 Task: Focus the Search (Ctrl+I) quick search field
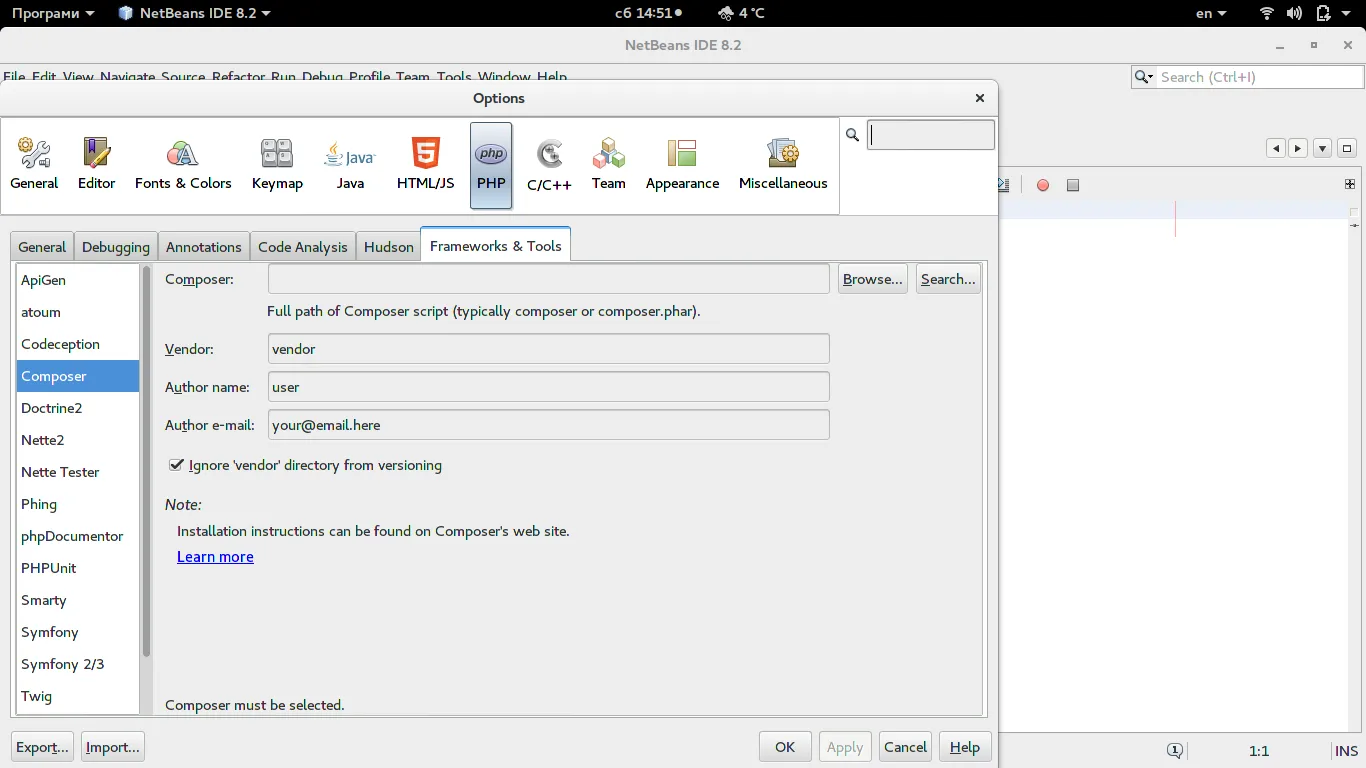point(1259,77)
